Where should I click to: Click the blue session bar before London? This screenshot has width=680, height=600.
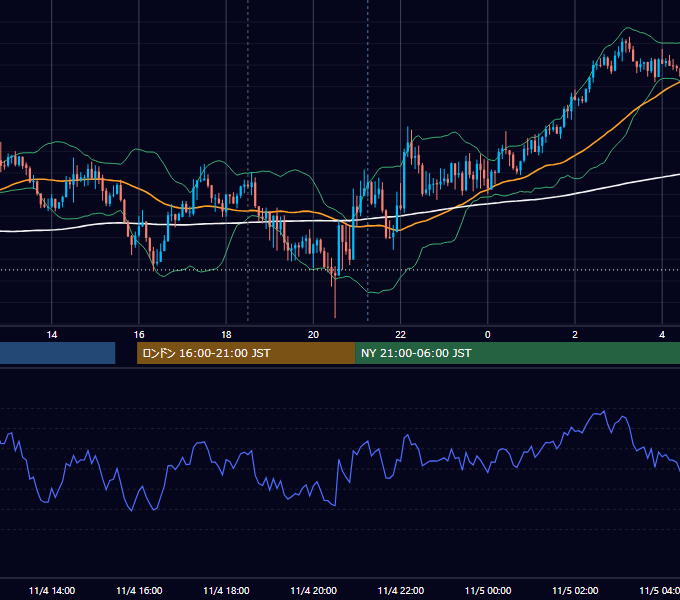58,353
